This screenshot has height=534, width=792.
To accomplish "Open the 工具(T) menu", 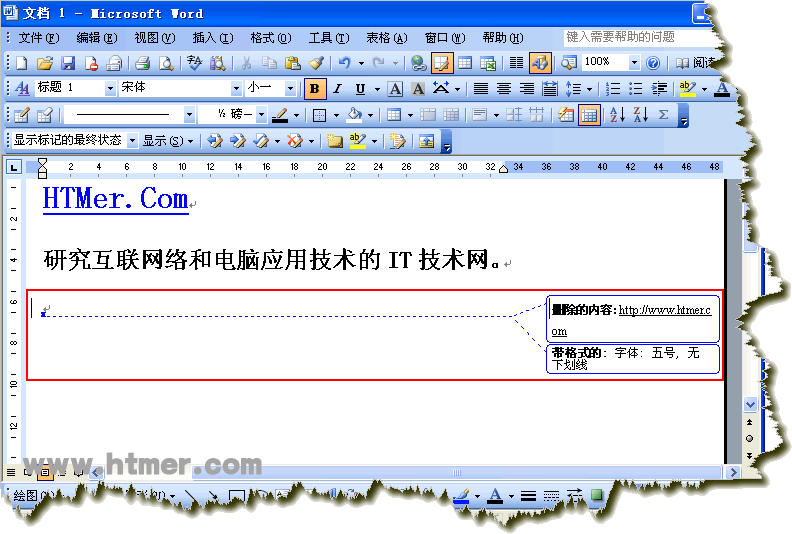I will click(329, 38).
